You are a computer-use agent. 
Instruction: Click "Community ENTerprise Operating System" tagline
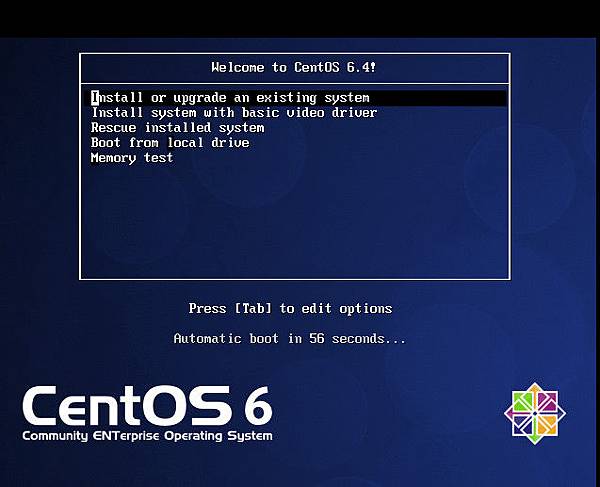[x=147, y=436]
